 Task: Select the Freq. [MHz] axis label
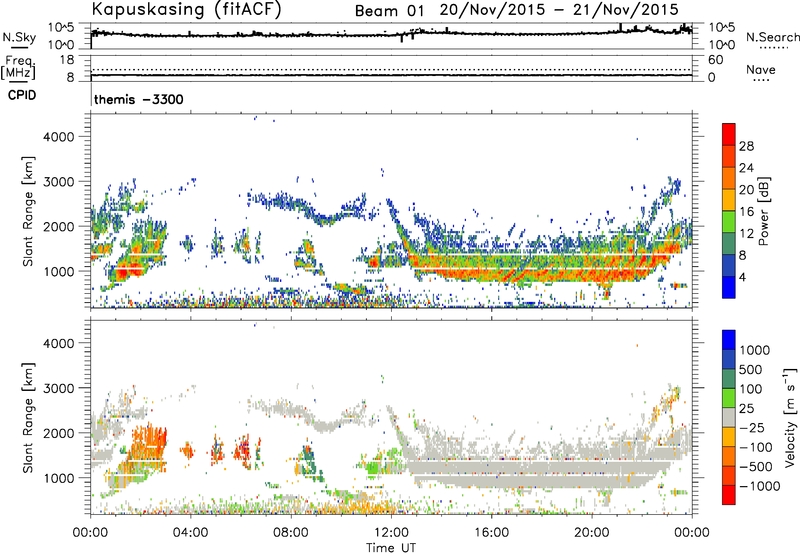19,68
